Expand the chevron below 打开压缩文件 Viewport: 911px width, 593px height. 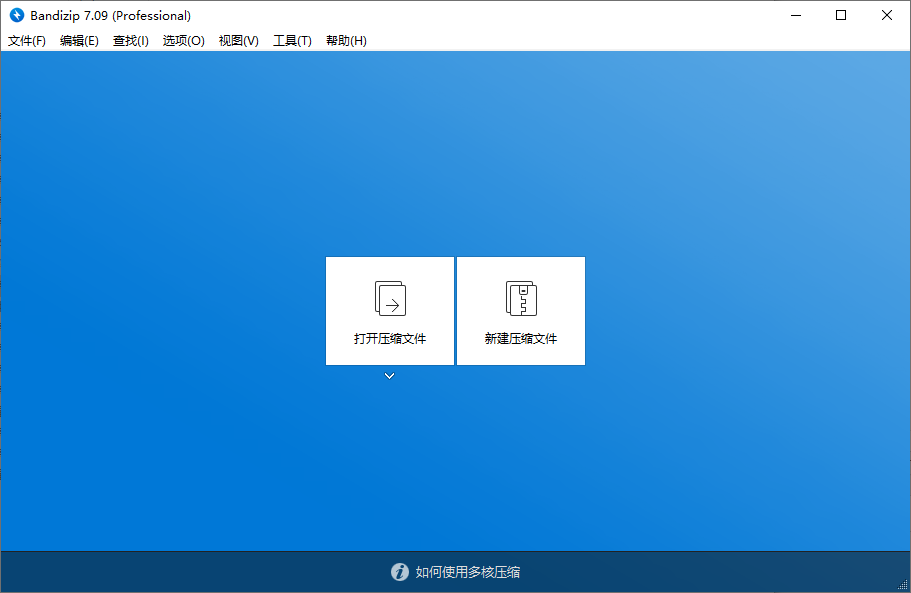pyautogui.click(x=390, y=376)
